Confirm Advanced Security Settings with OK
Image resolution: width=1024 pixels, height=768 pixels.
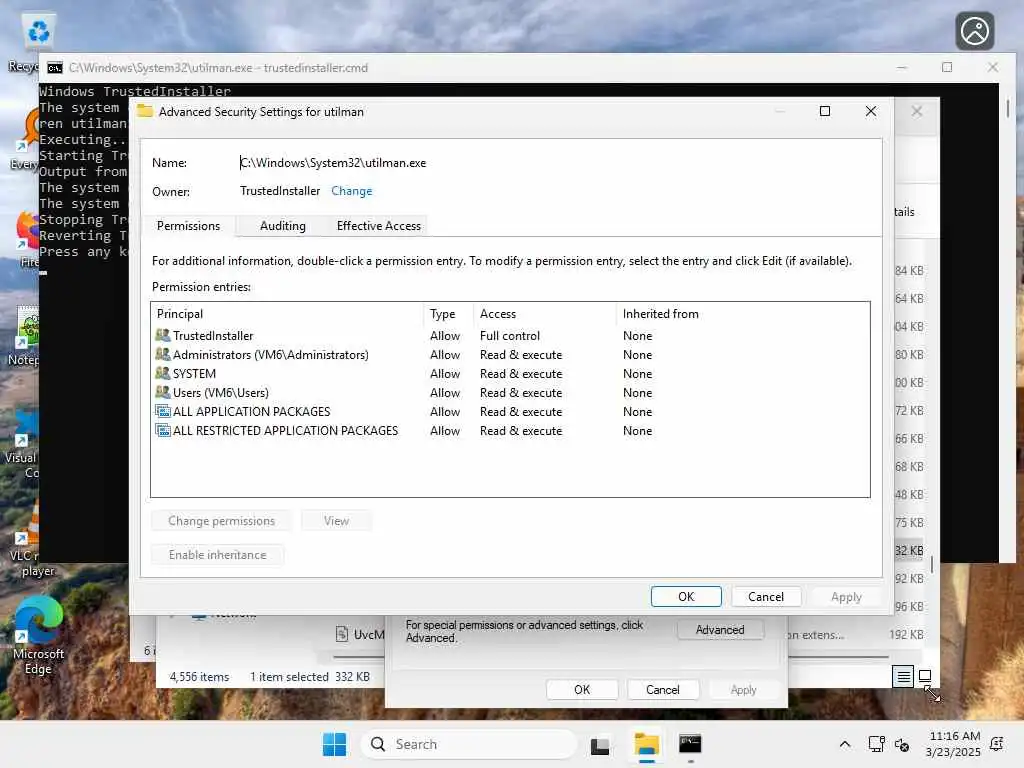point(686,597)
